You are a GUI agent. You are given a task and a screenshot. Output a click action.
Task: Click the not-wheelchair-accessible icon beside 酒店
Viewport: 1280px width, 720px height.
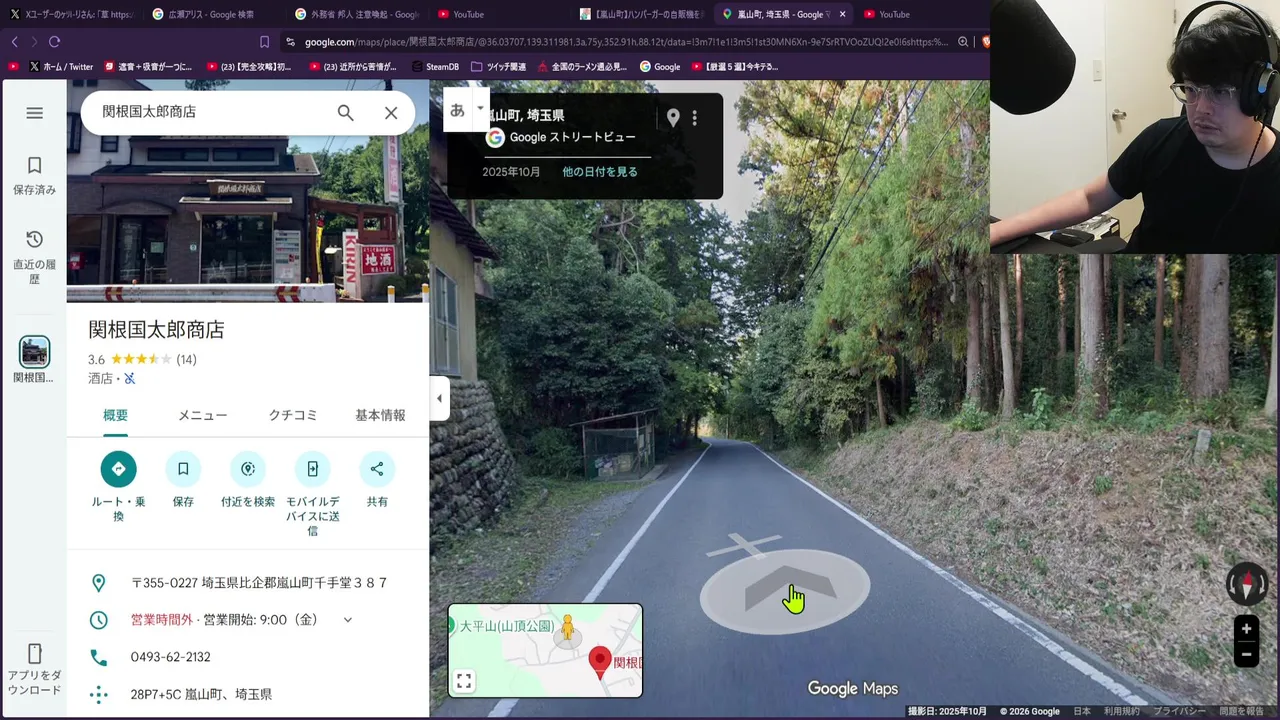tap(129, 379)
